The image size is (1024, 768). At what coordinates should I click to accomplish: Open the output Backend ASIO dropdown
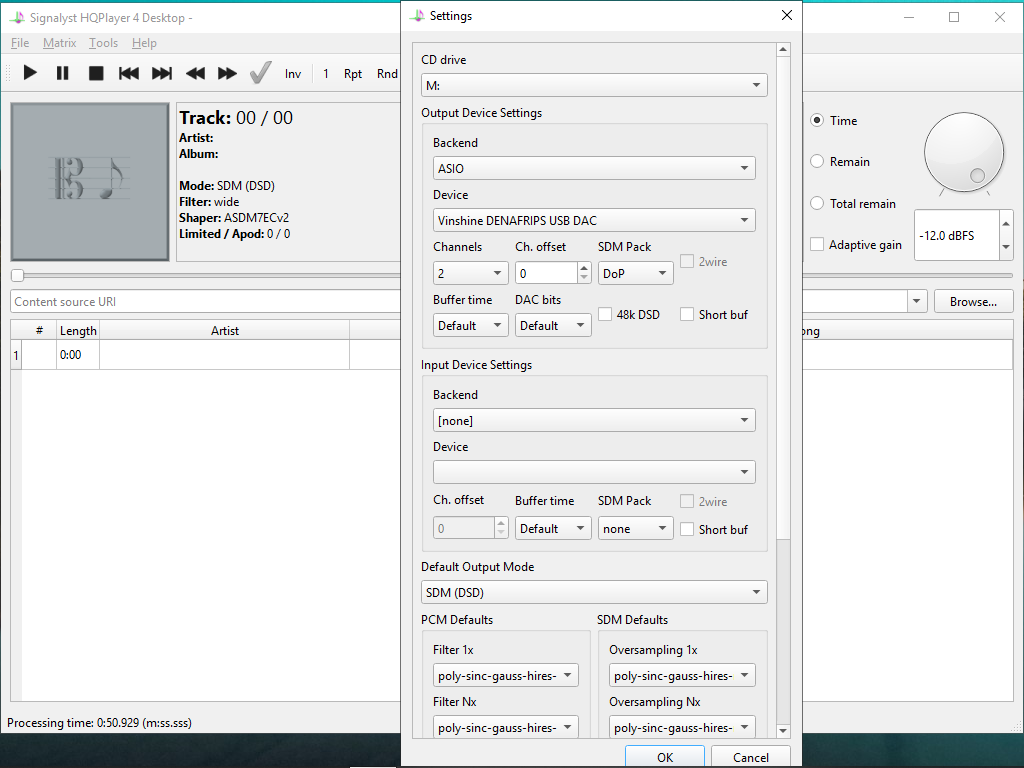pos(594,169)
